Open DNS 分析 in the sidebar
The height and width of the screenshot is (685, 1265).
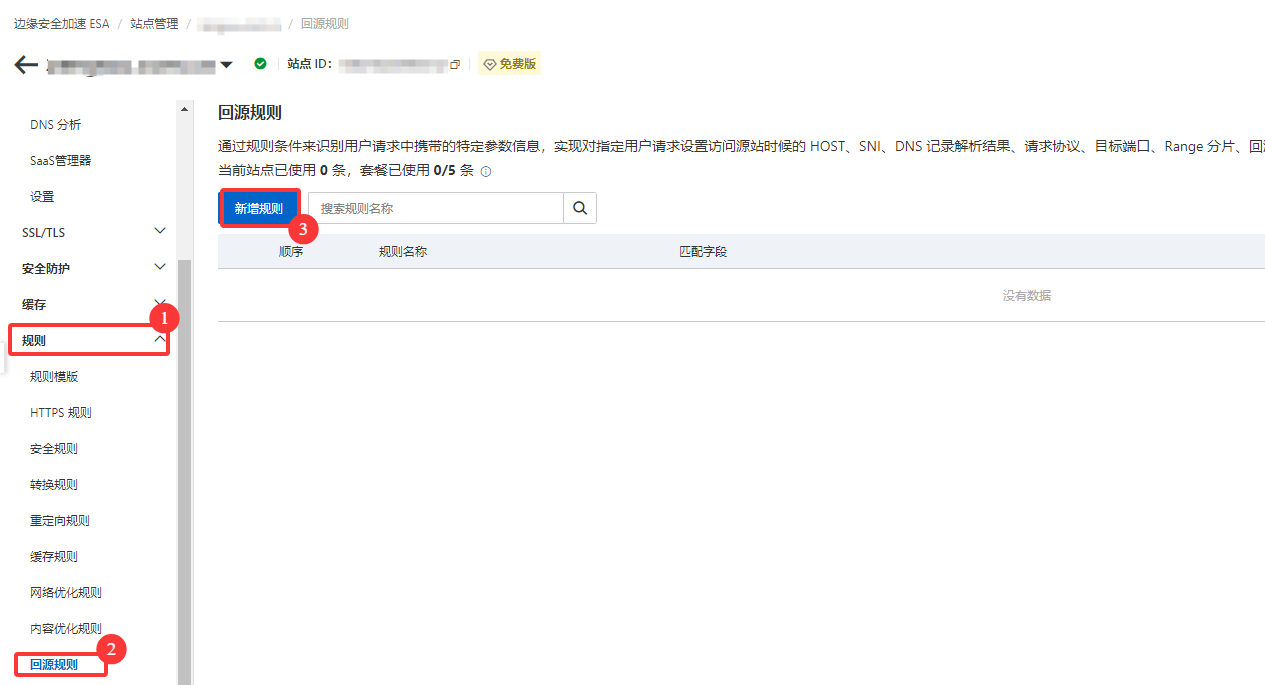click(x=56, y=124)
